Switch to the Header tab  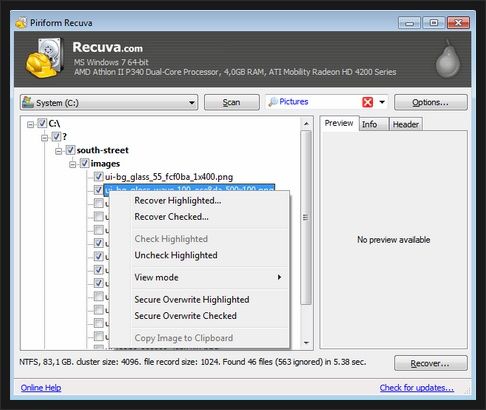pyautogui.click(x=406, y=124)
